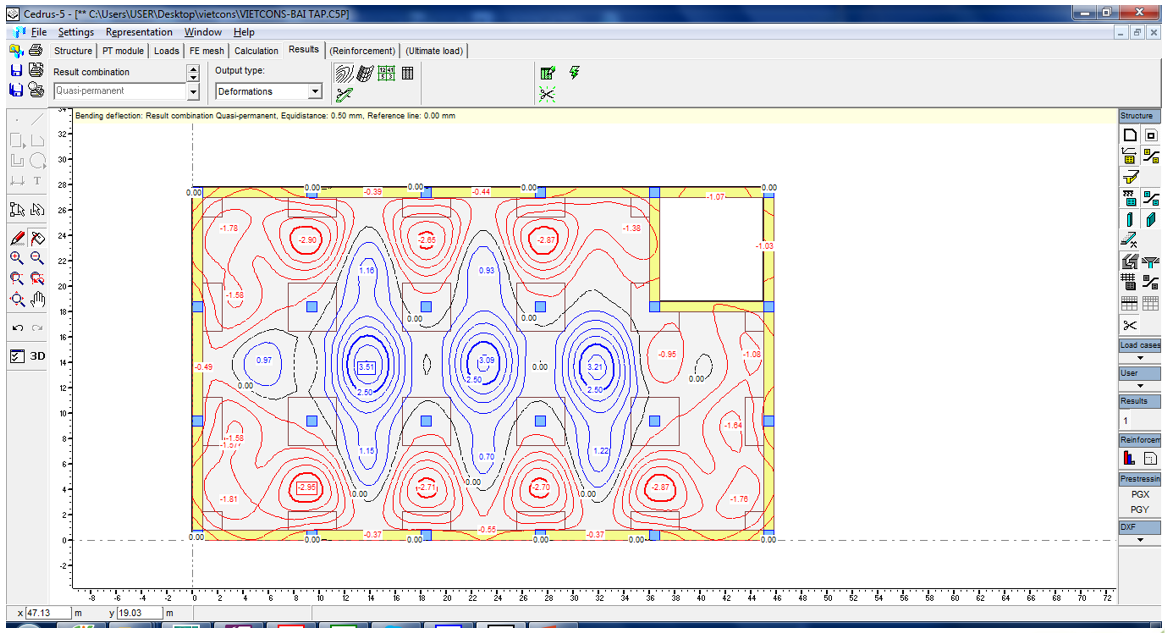
Task: Open the Window menu
Action: coord(203,32)
